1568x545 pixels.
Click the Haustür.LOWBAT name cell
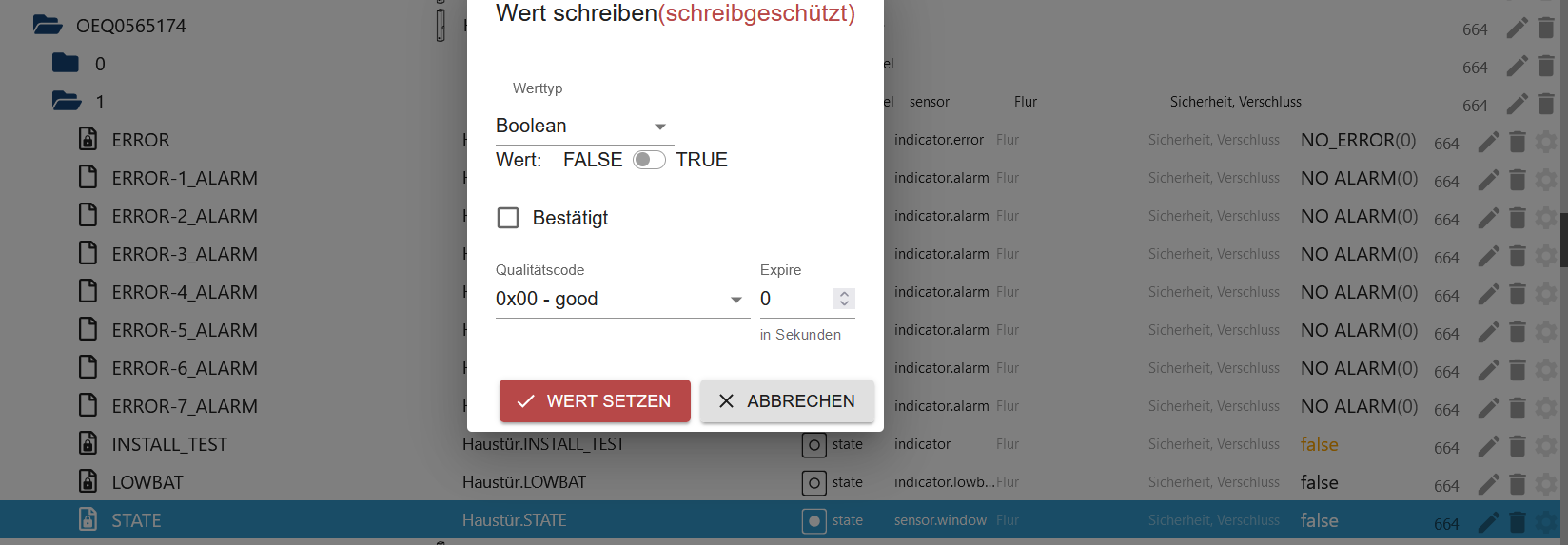pyautogui.click(x=524, y=482)
